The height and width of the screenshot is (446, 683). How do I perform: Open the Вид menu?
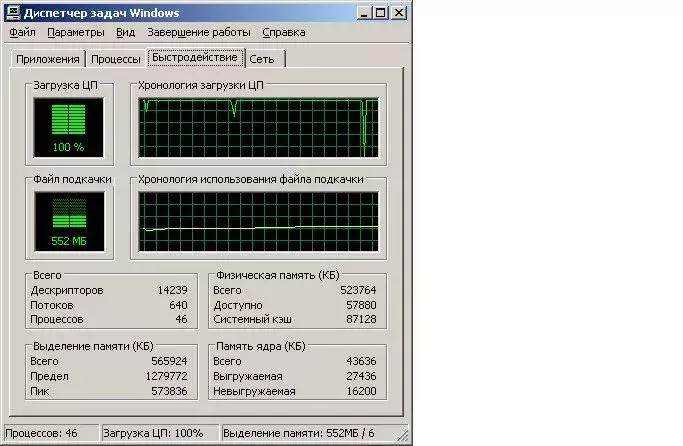(x=125, y=33)
